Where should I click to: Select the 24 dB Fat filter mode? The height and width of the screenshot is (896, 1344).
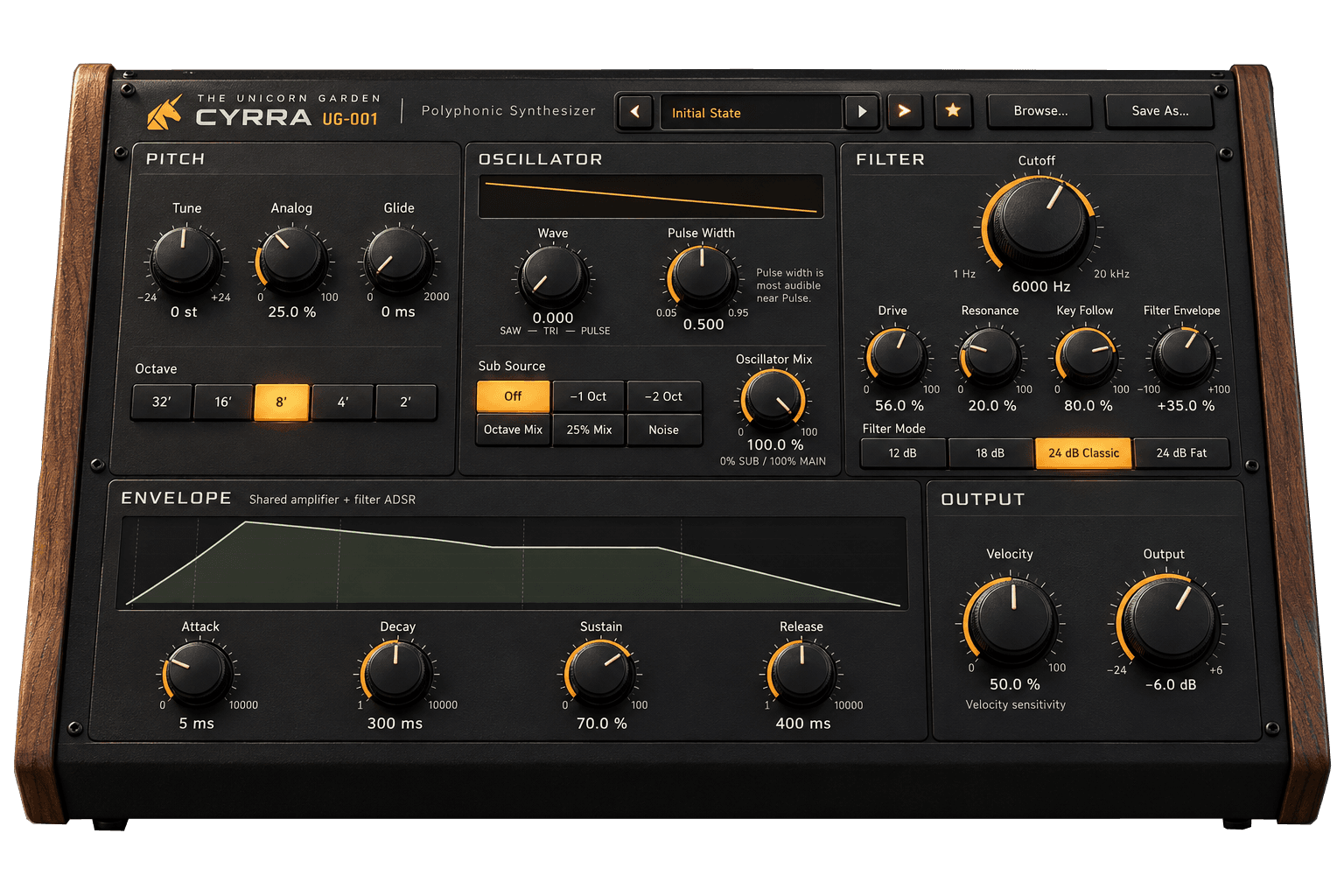pyautogui.click(x=1181, y=453)
